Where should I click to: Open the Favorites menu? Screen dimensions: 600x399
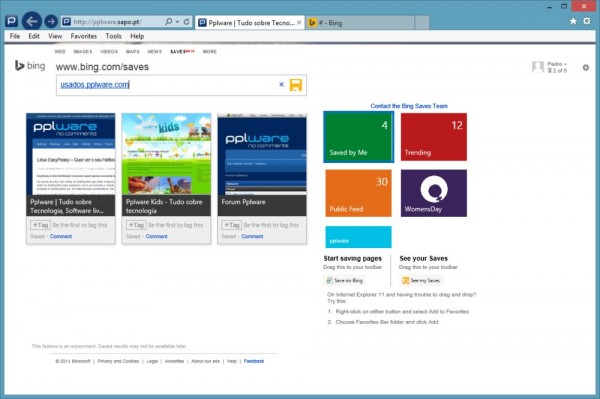(83, 36)
